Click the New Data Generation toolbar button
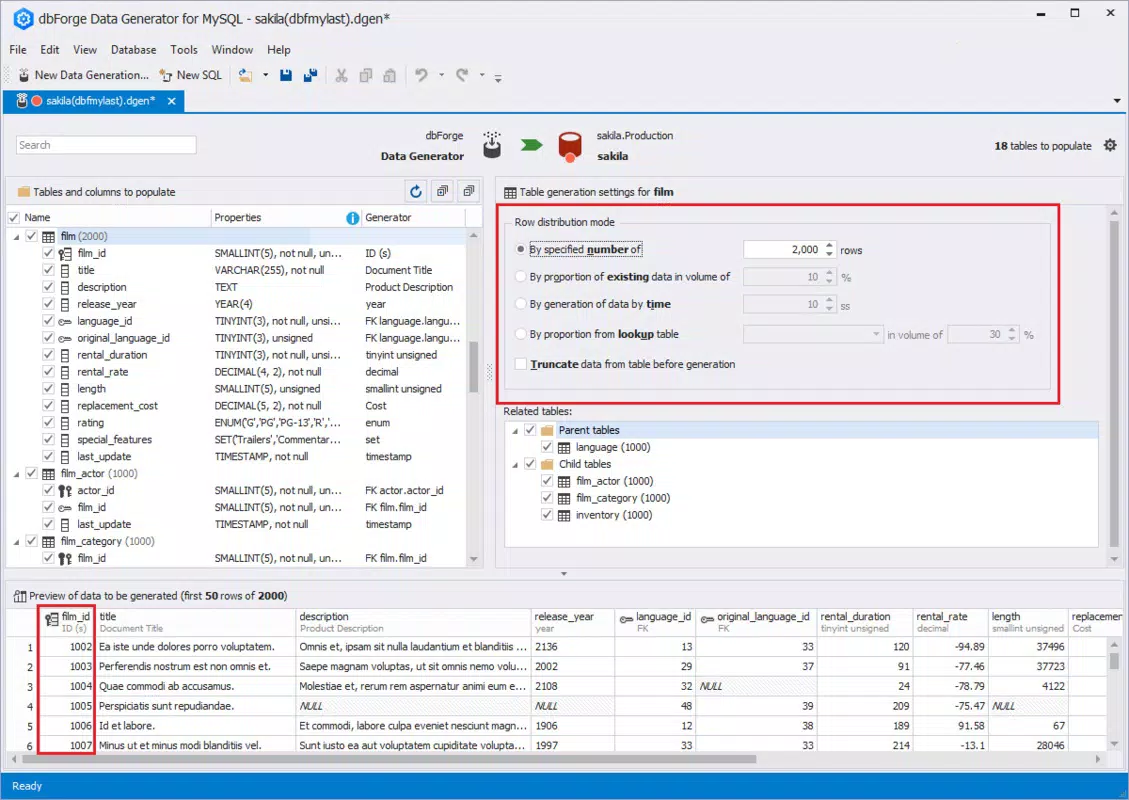Viewport: 1129px width, 800px height. (84, 75)
